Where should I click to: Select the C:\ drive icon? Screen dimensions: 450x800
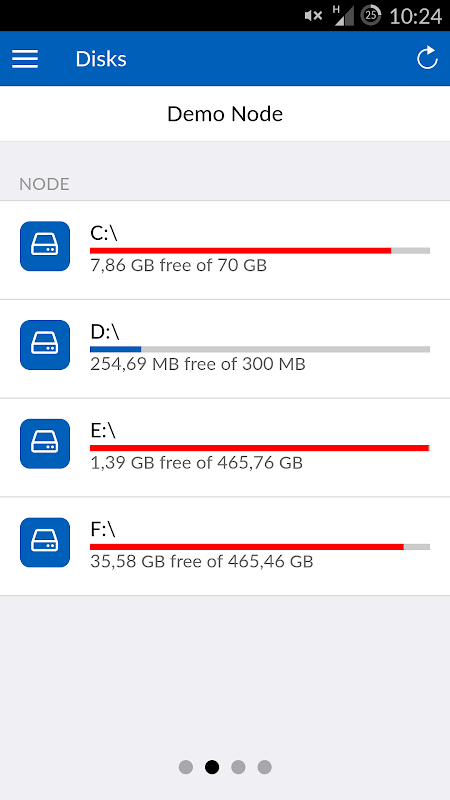click(45, 246)
